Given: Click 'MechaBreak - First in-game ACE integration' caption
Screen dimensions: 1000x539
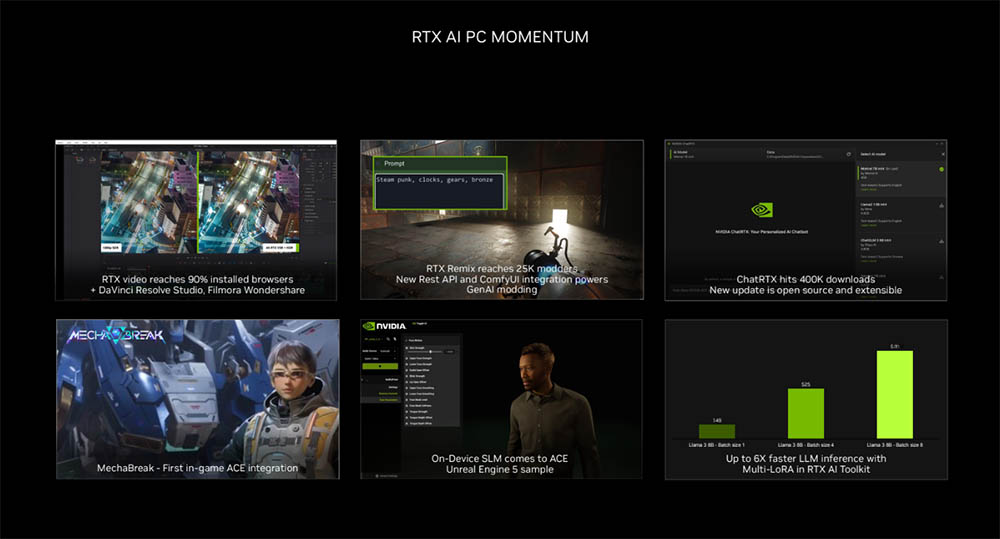Looking at the screenshot, I should 198,468.
